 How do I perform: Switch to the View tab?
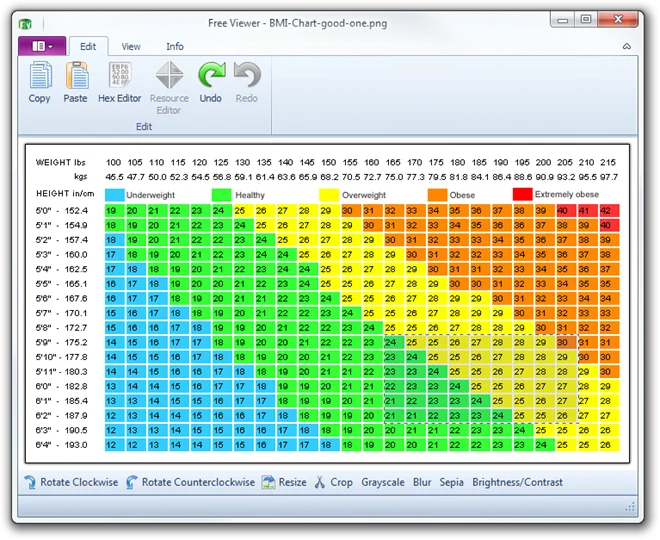(131, 47)
